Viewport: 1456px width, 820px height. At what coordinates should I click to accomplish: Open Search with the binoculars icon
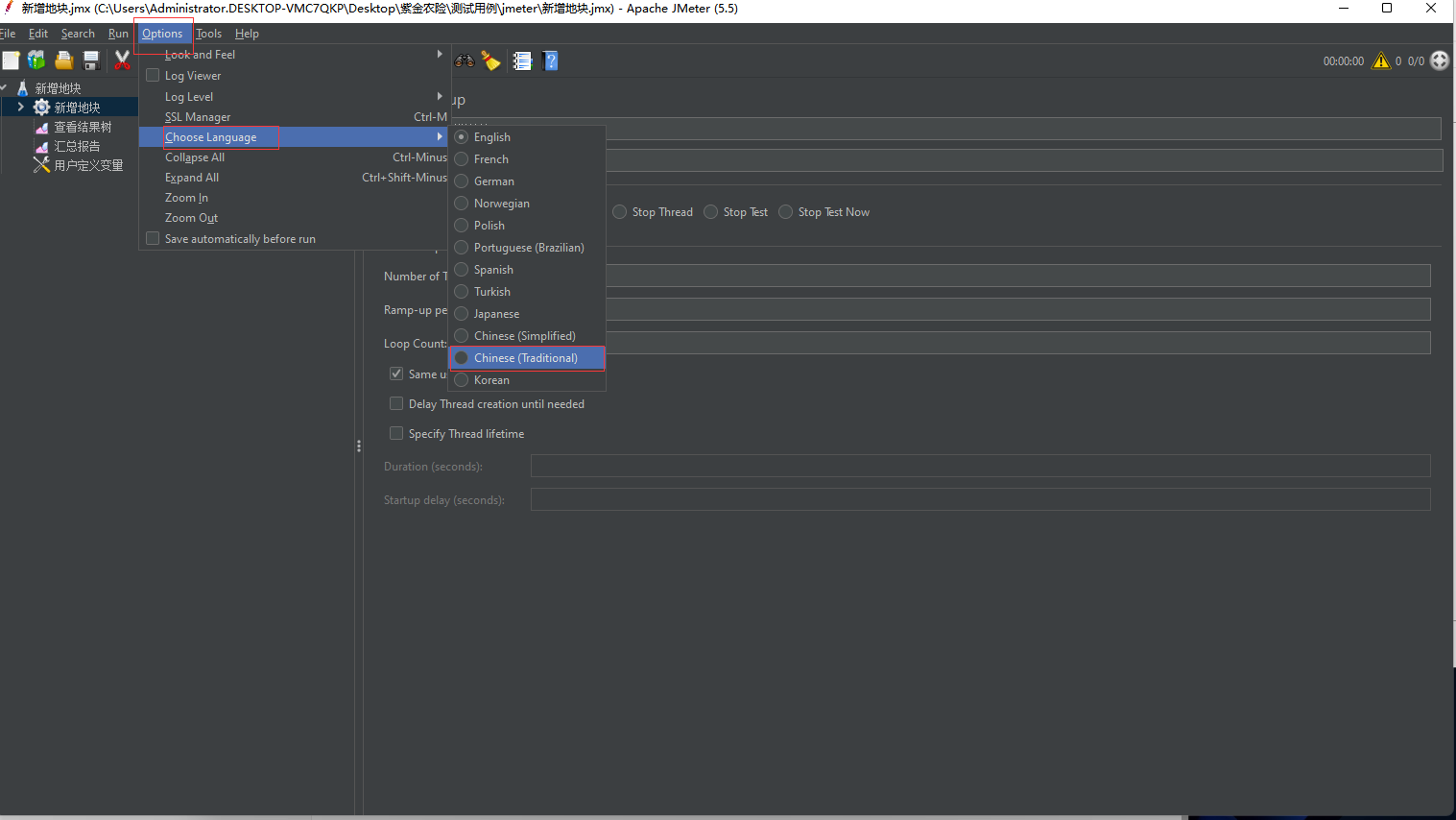pos(465,60)
